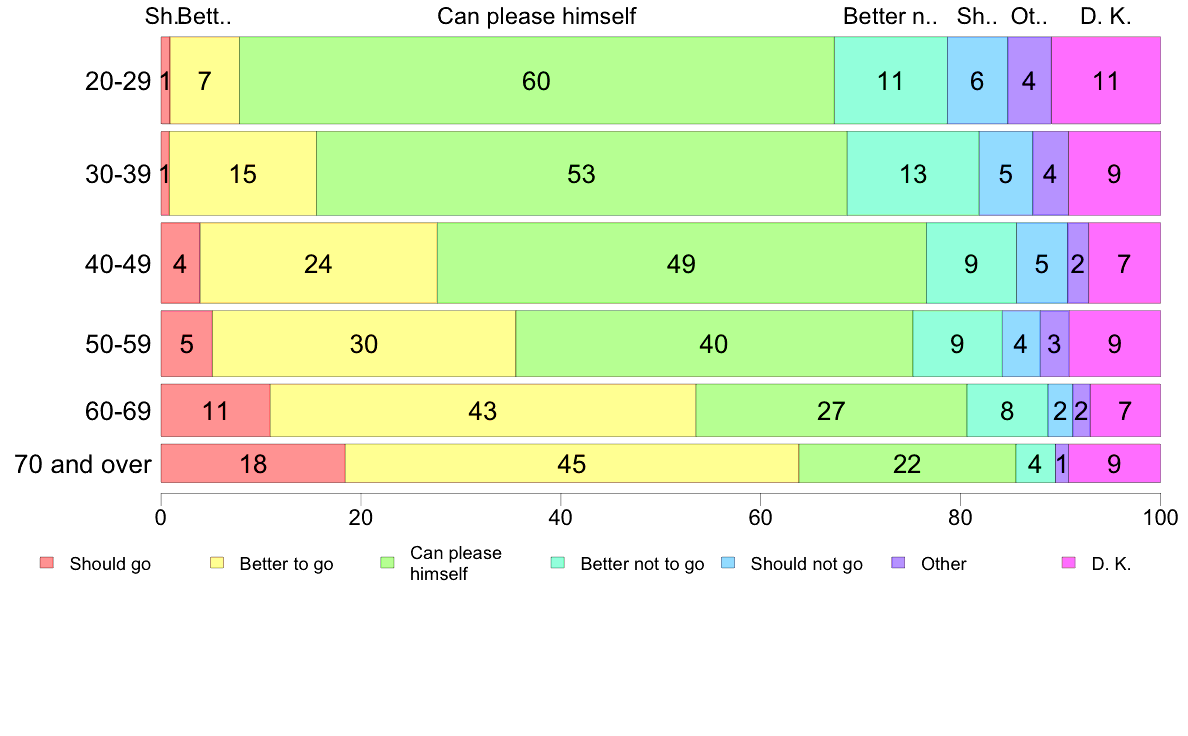Screen dimensions: 1188x736
Task: Click the Better not to go legend text
Action: (642, 564)
